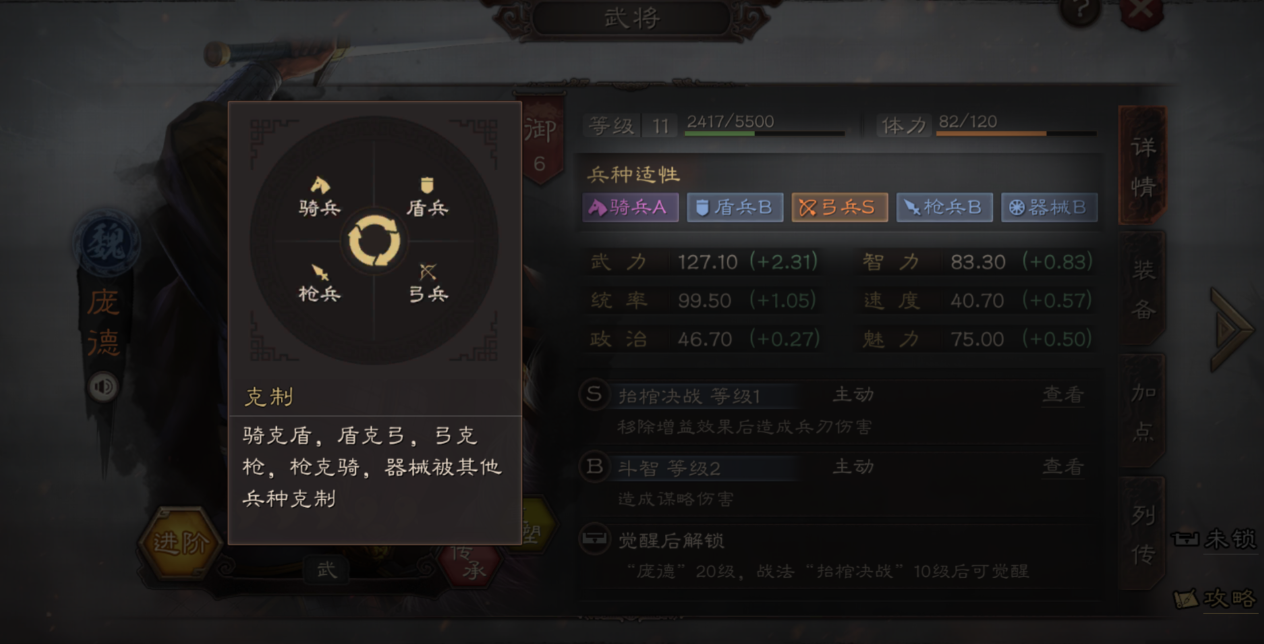View details of 抬棺决战 skill

(1062, 395)
